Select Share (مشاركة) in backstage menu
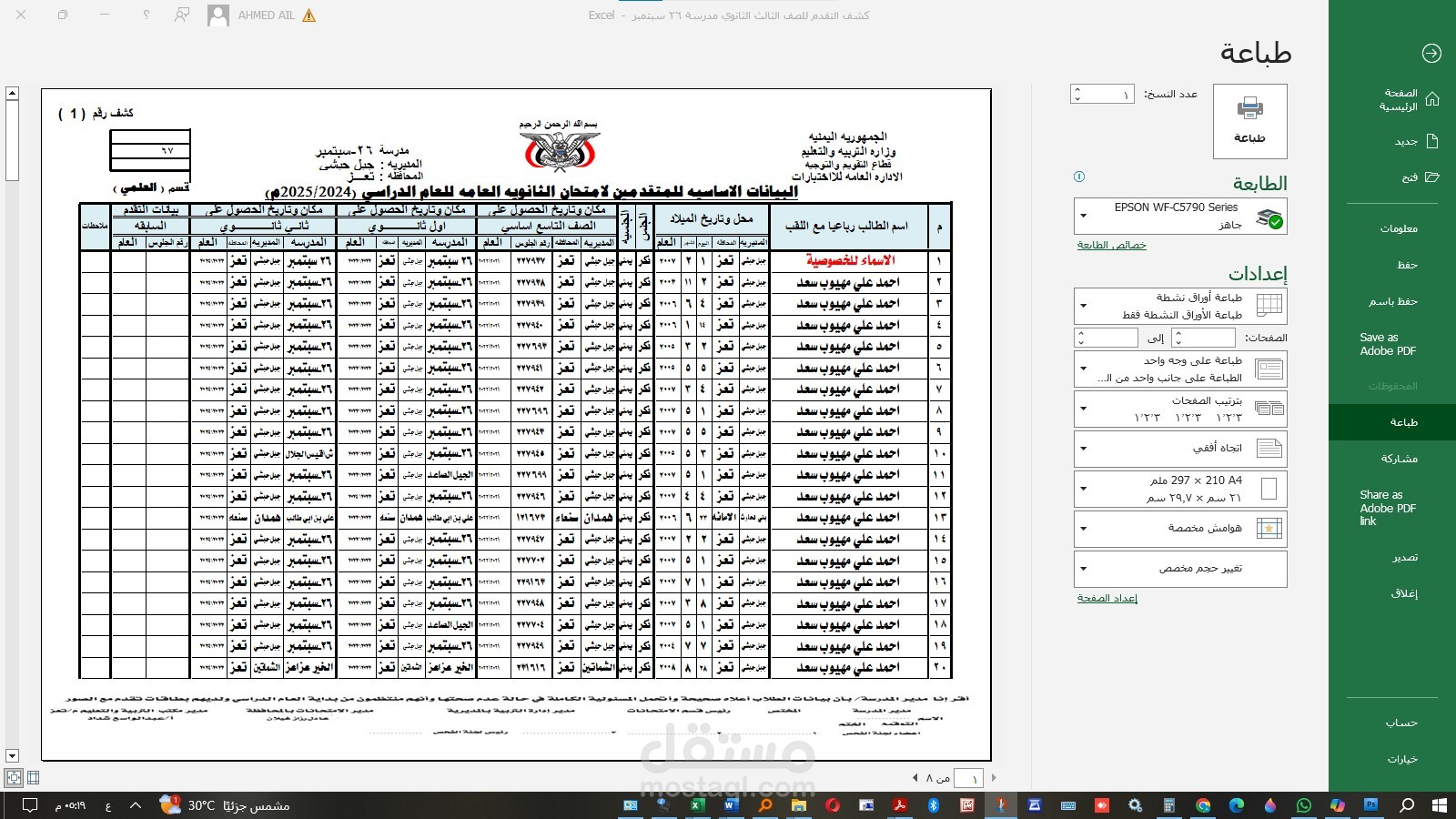 (x=1392, y=459)
